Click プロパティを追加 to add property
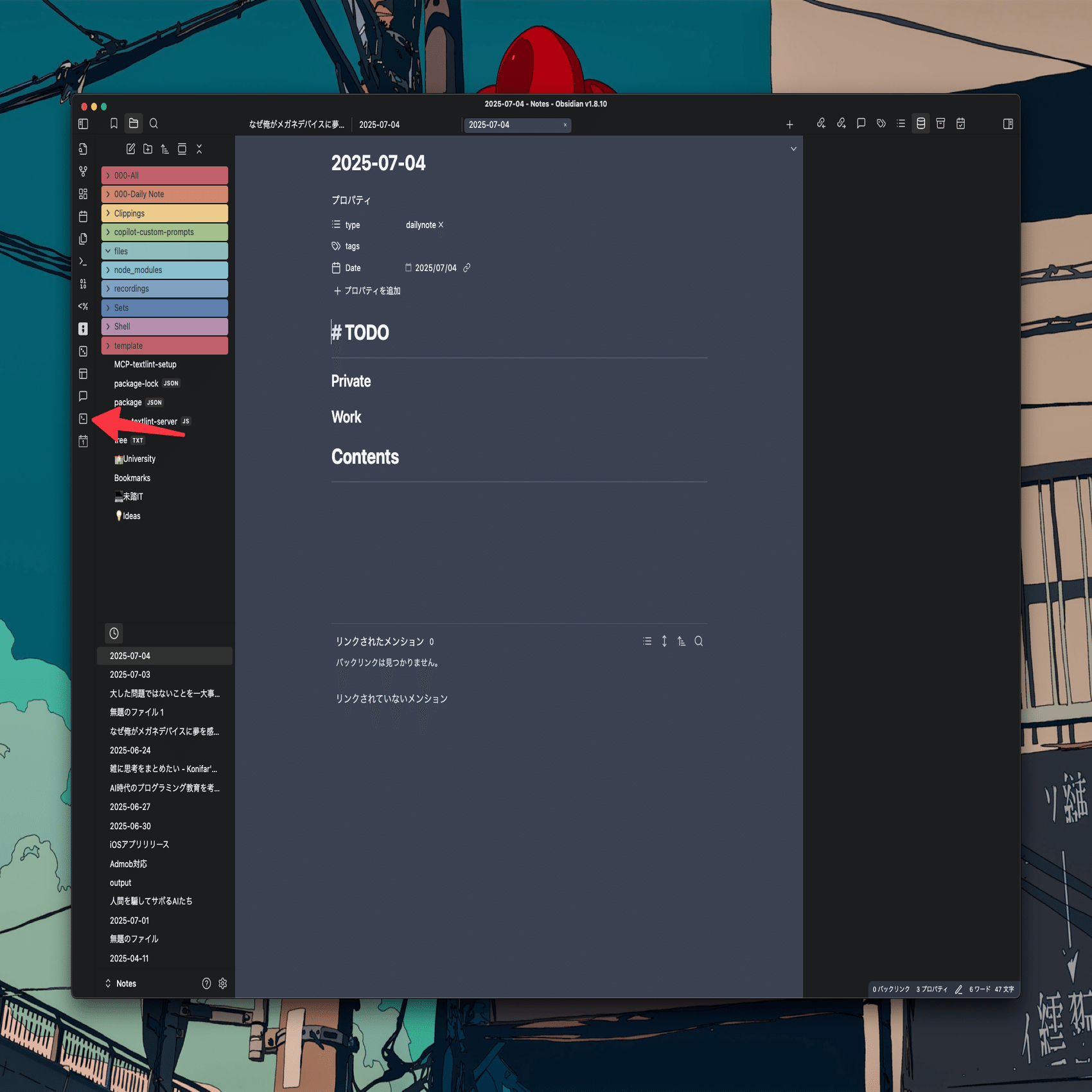Image resolution: width=1092 pixels, height=1092 pixels. tap(367, 291)
